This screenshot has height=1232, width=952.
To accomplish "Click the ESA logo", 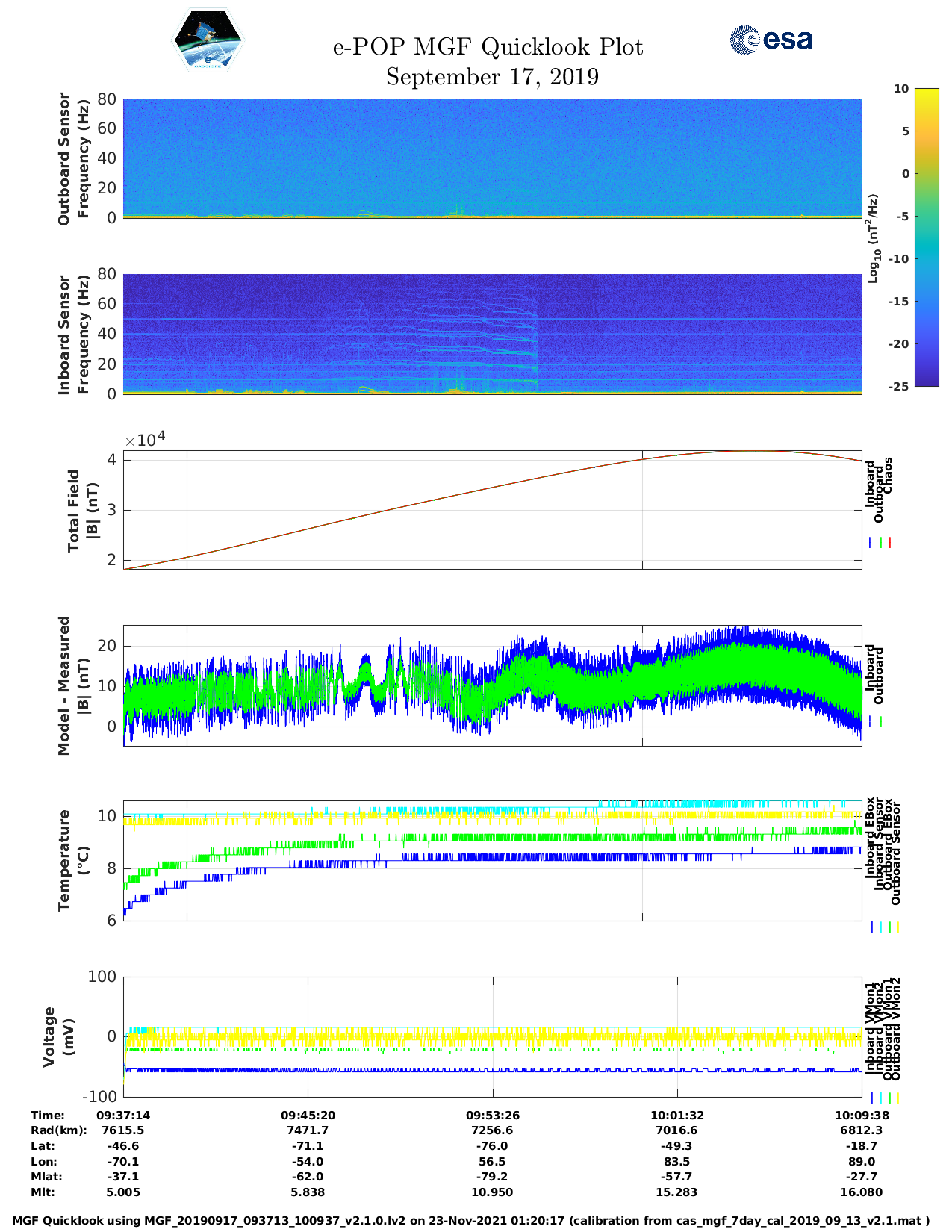I will 771,40.
